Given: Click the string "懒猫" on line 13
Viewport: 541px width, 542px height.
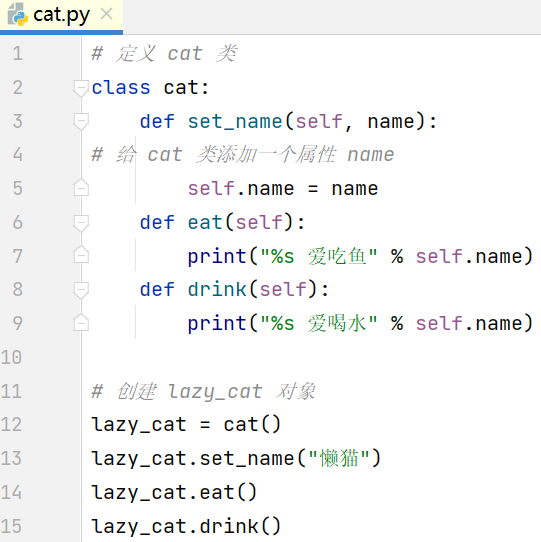Looking at the screenshot, I should (339, 458).
